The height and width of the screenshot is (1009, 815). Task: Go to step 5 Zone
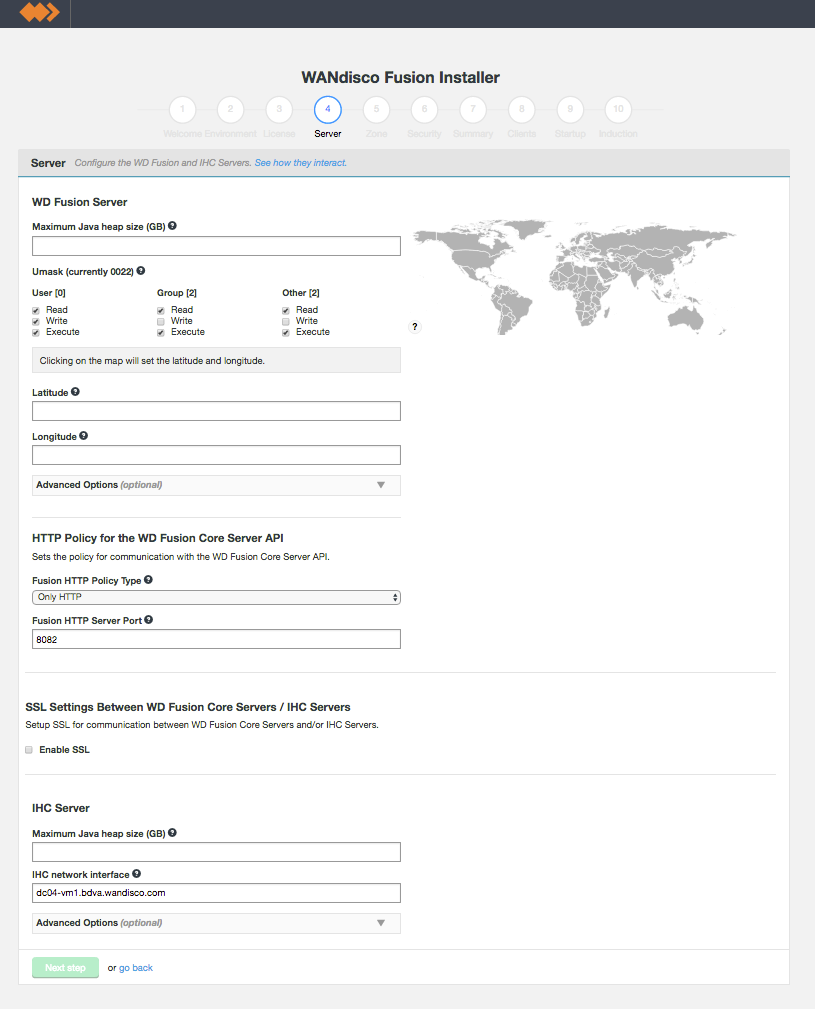(376, 109)
